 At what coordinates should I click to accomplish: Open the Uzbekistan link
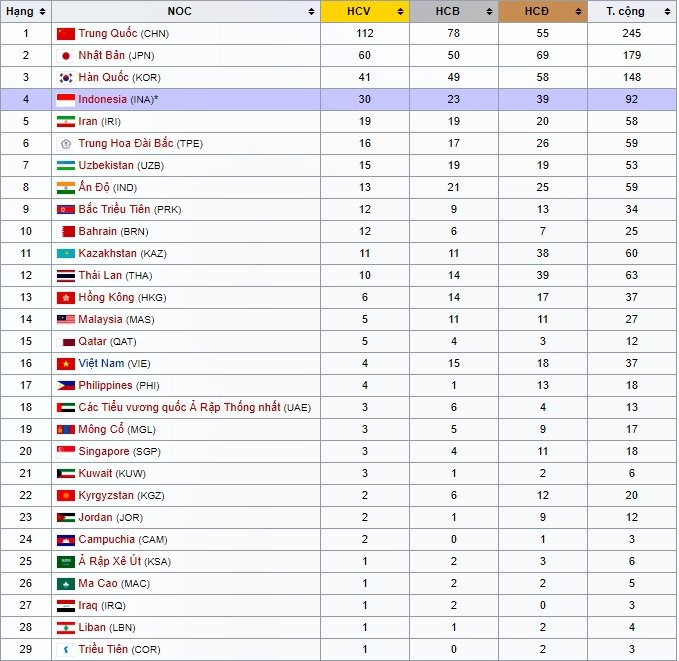tap(106, 165)
